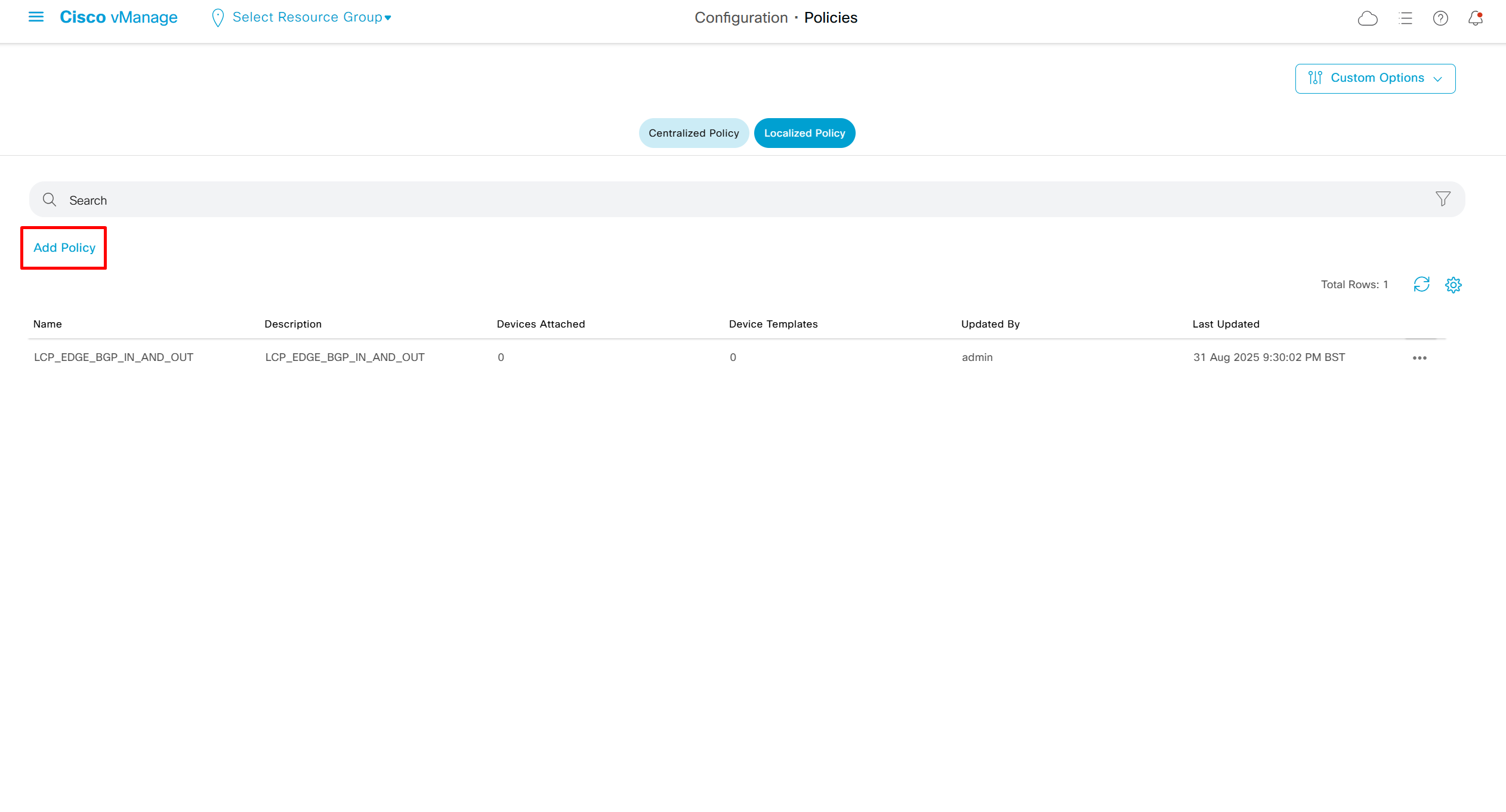Switch to Centralized Policy tab

(x=693, y=133)
